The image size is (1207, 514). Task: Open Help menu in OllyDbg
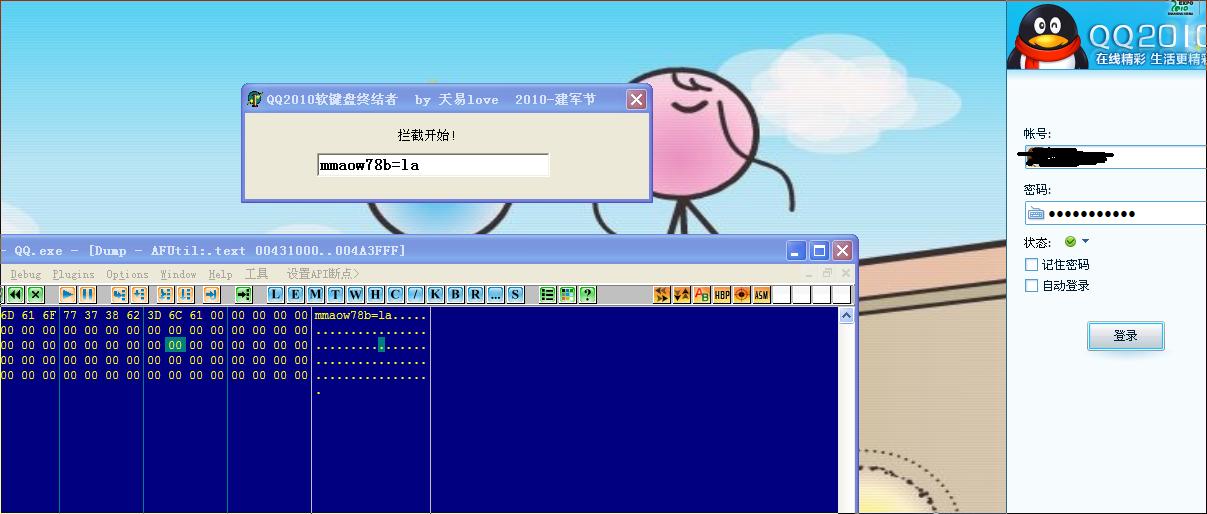(x=220, y=274)
